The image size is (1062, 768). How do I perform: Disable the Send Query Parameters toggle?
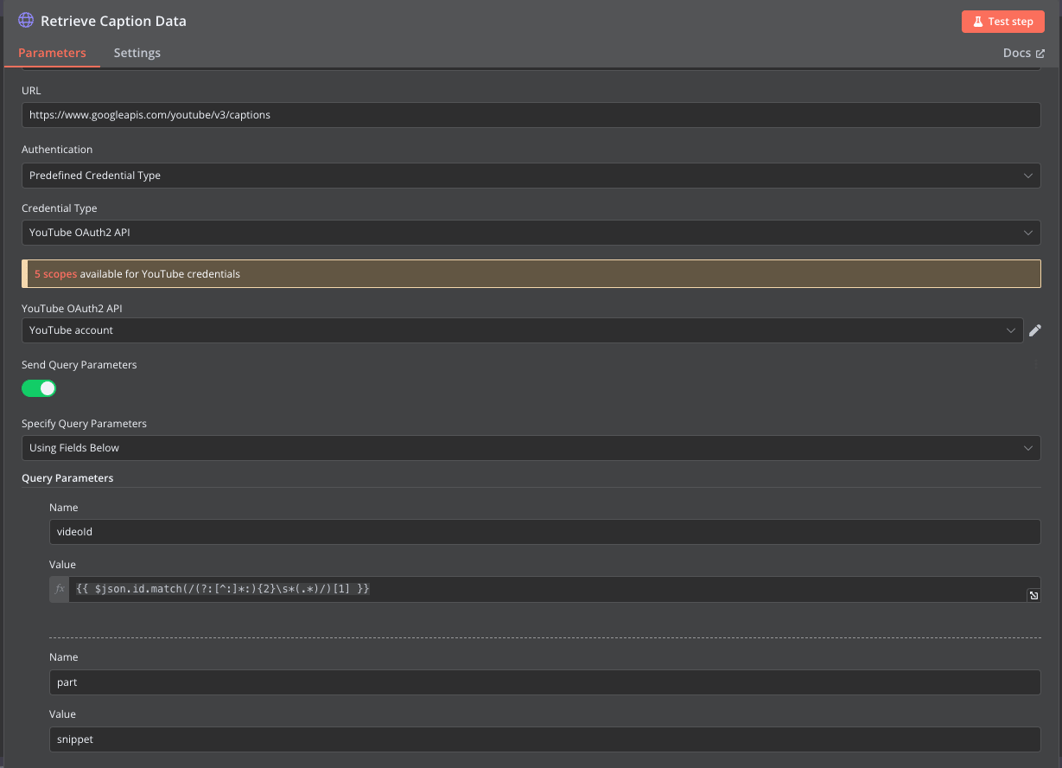[38, 388]
